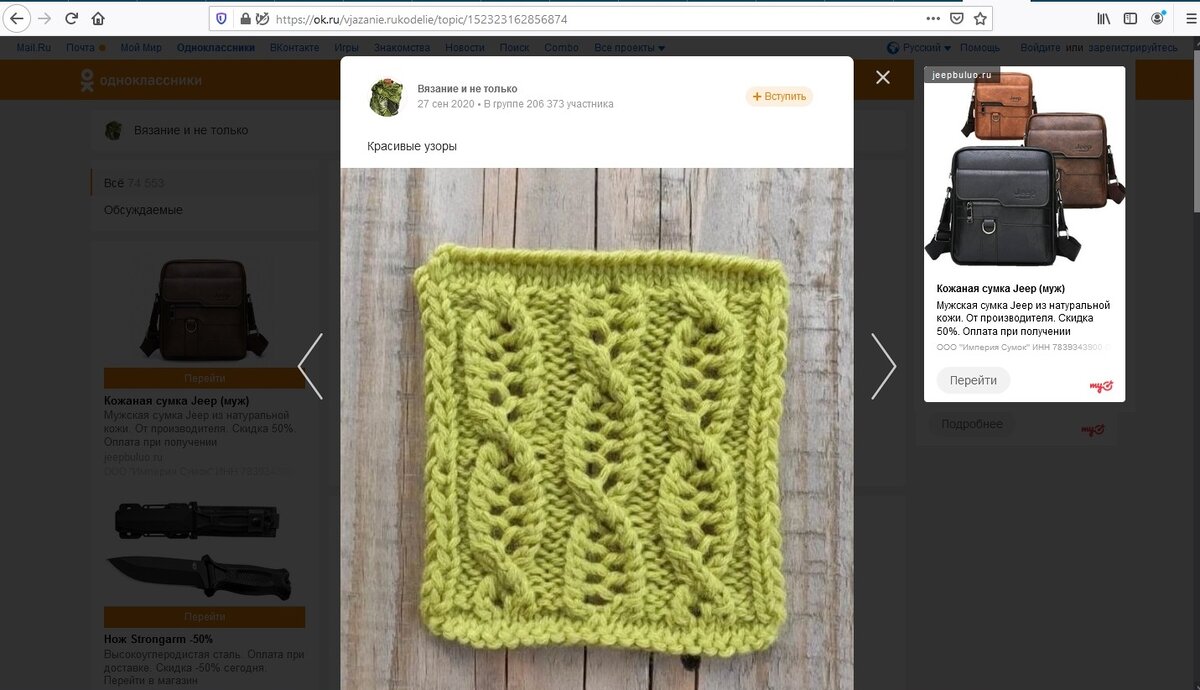Open the Library bookmarks icon
The height and width of the screenshot is (690, 1200).
1104,18
